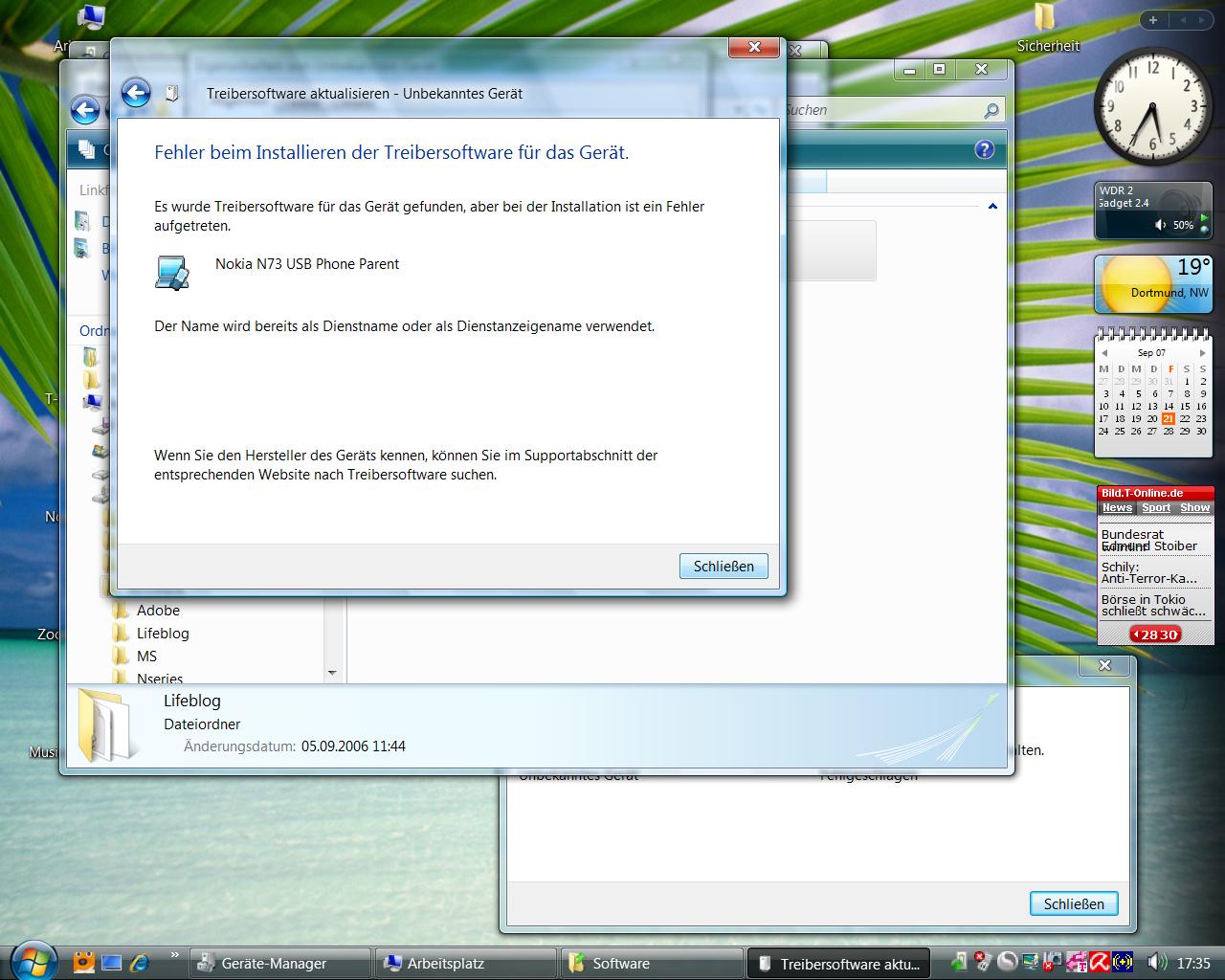
Task: Open the News tab in Bild.T-Online gadget
Action: 1117,508
